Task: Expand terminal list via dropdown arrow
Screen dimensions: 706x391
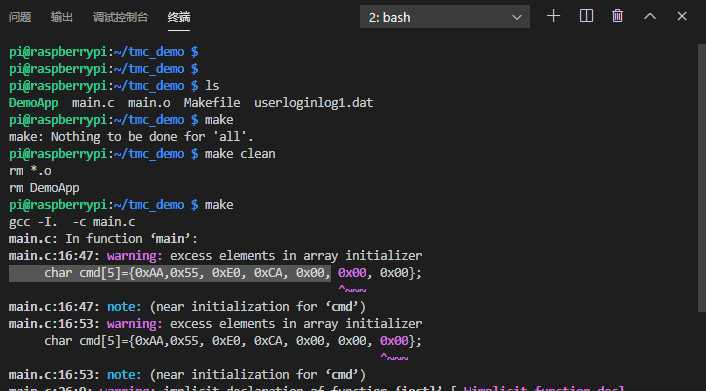Action: coord(517,18)
